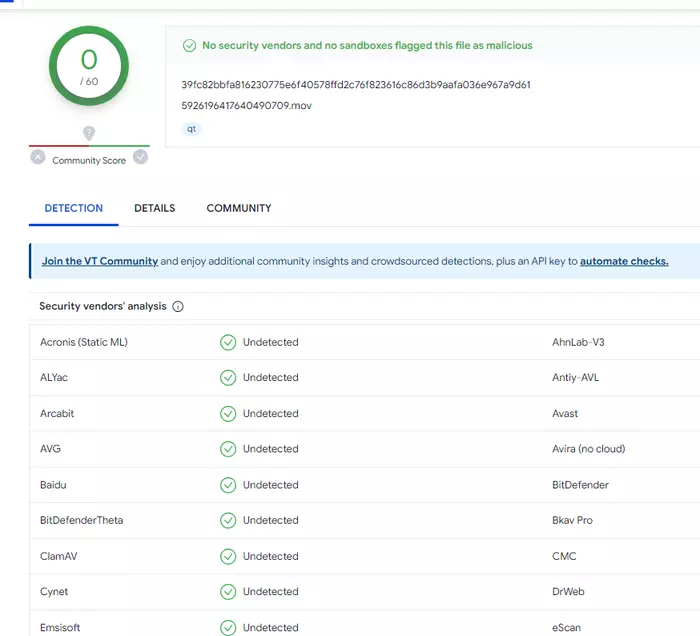Open the DETECTION tab
The width and height of the screenshot is (700, 636).
coord(74,208)
